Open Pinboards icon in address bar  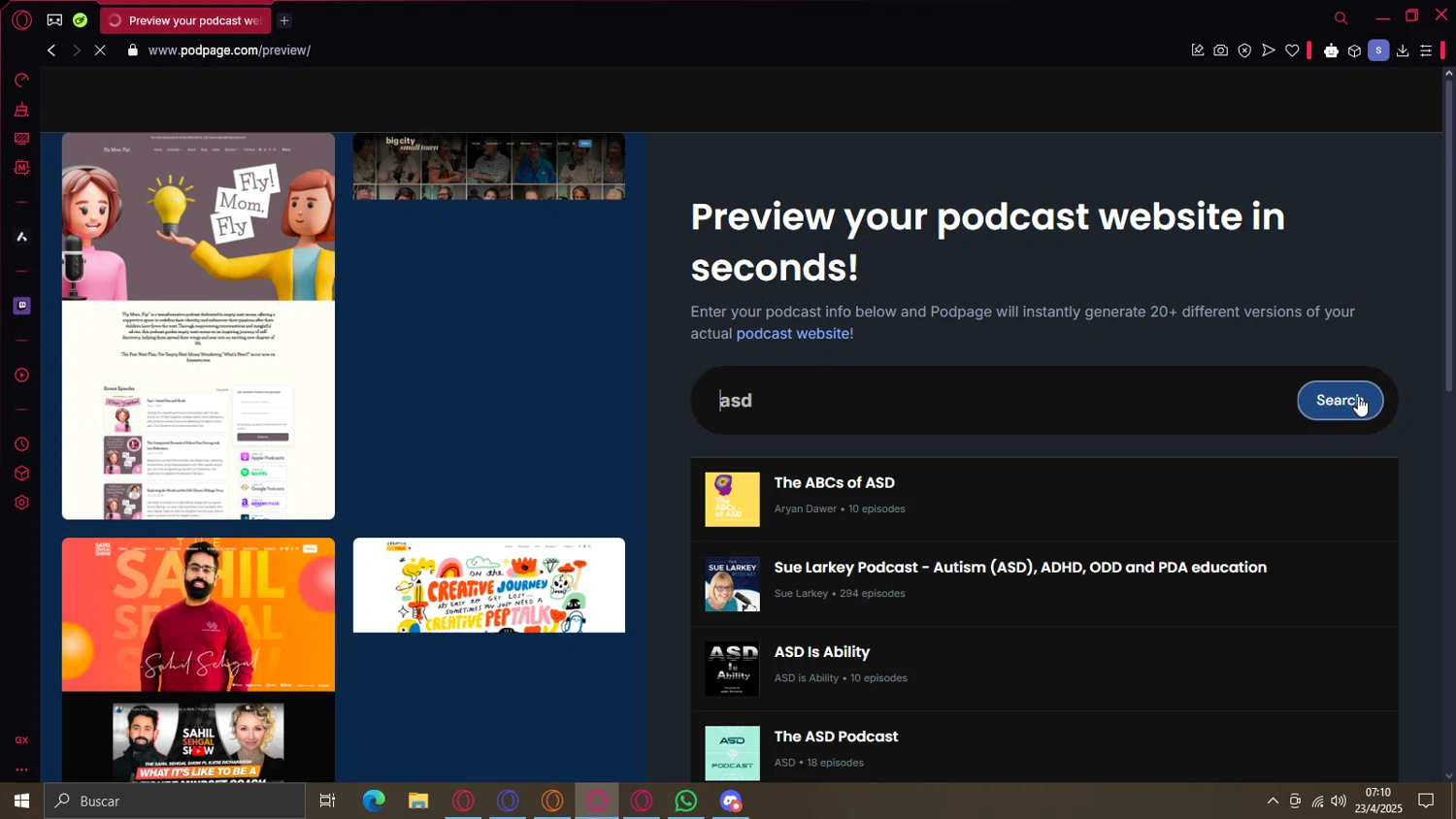1197,50
